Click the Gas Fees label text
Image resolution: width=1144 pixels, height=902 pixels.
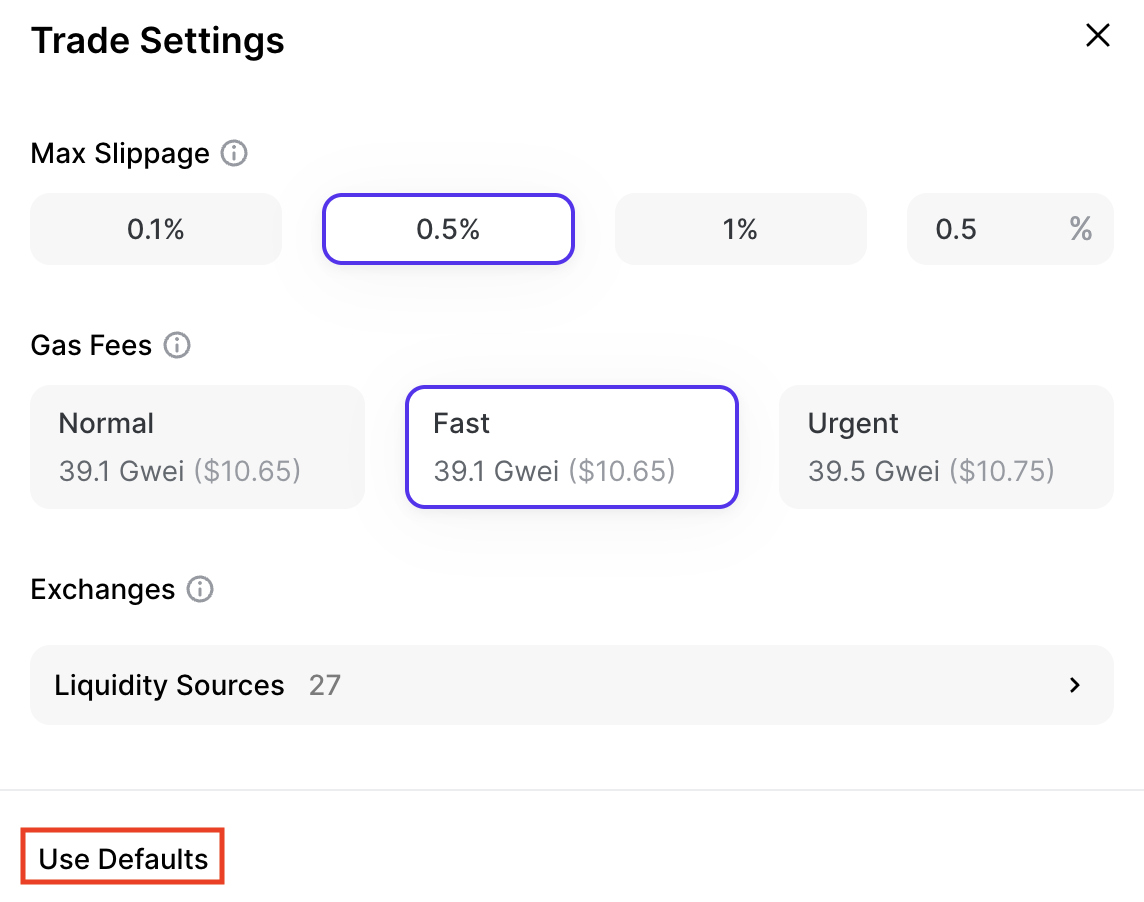coord(91,346)
